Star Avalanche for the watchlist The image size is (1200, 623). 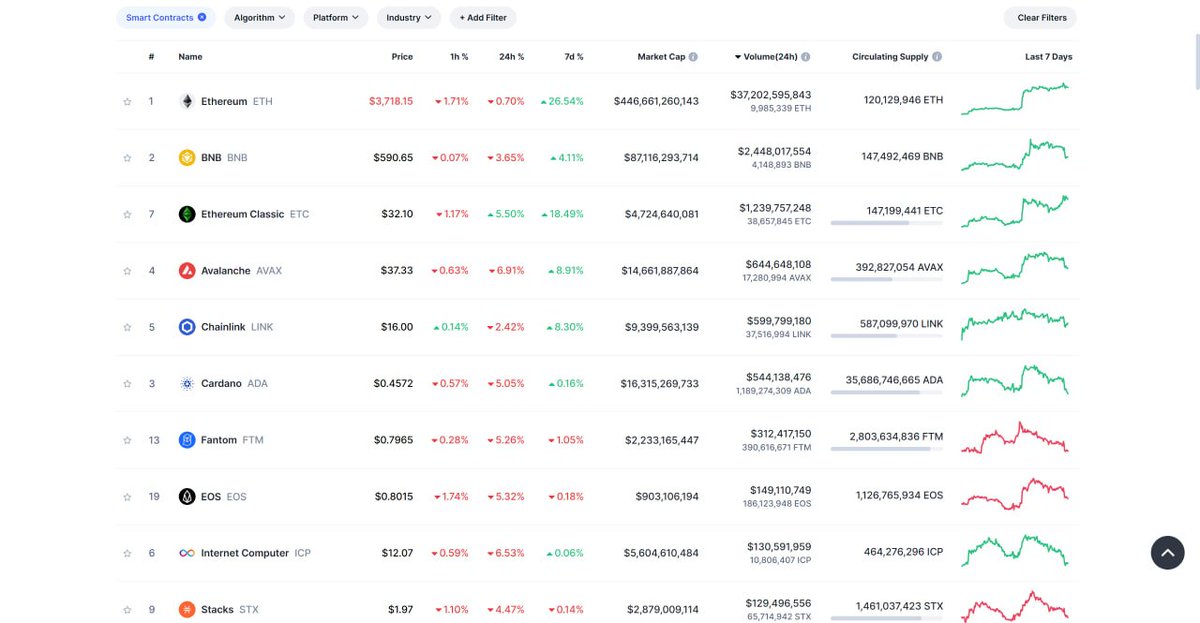(x=127, y=271)
